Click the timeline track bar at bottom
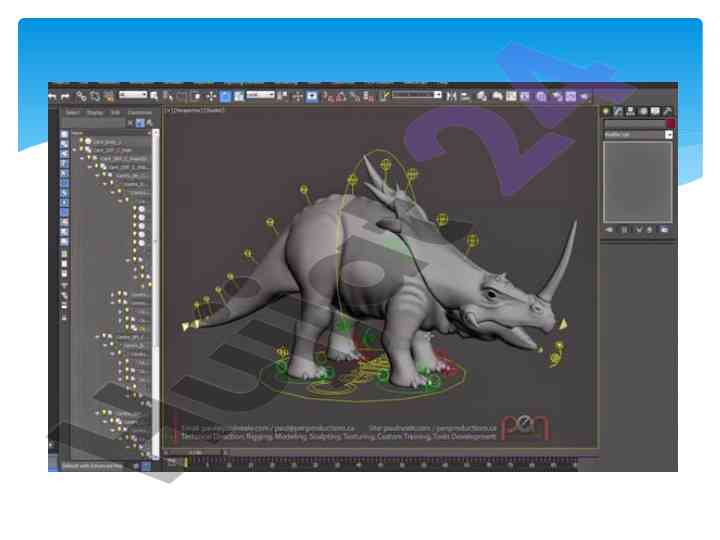720x540 pixels. [380, 463]
